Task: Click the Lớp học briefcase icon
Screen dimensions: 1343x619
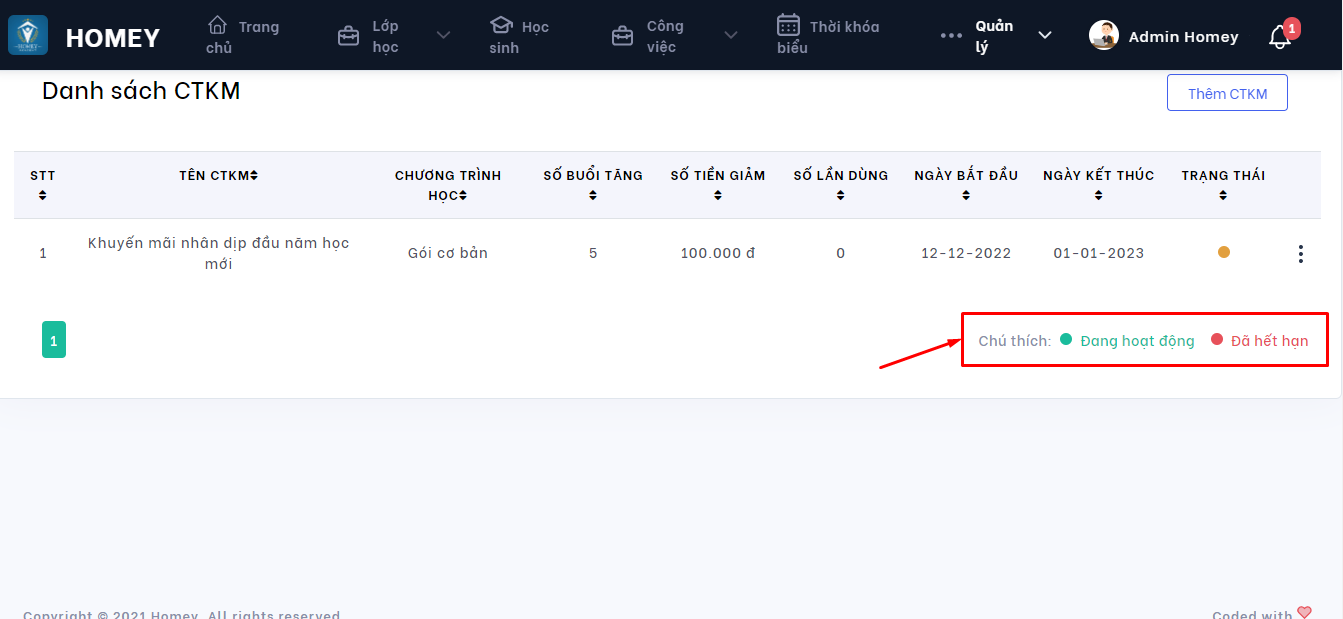Action: (x=348, y=37)
